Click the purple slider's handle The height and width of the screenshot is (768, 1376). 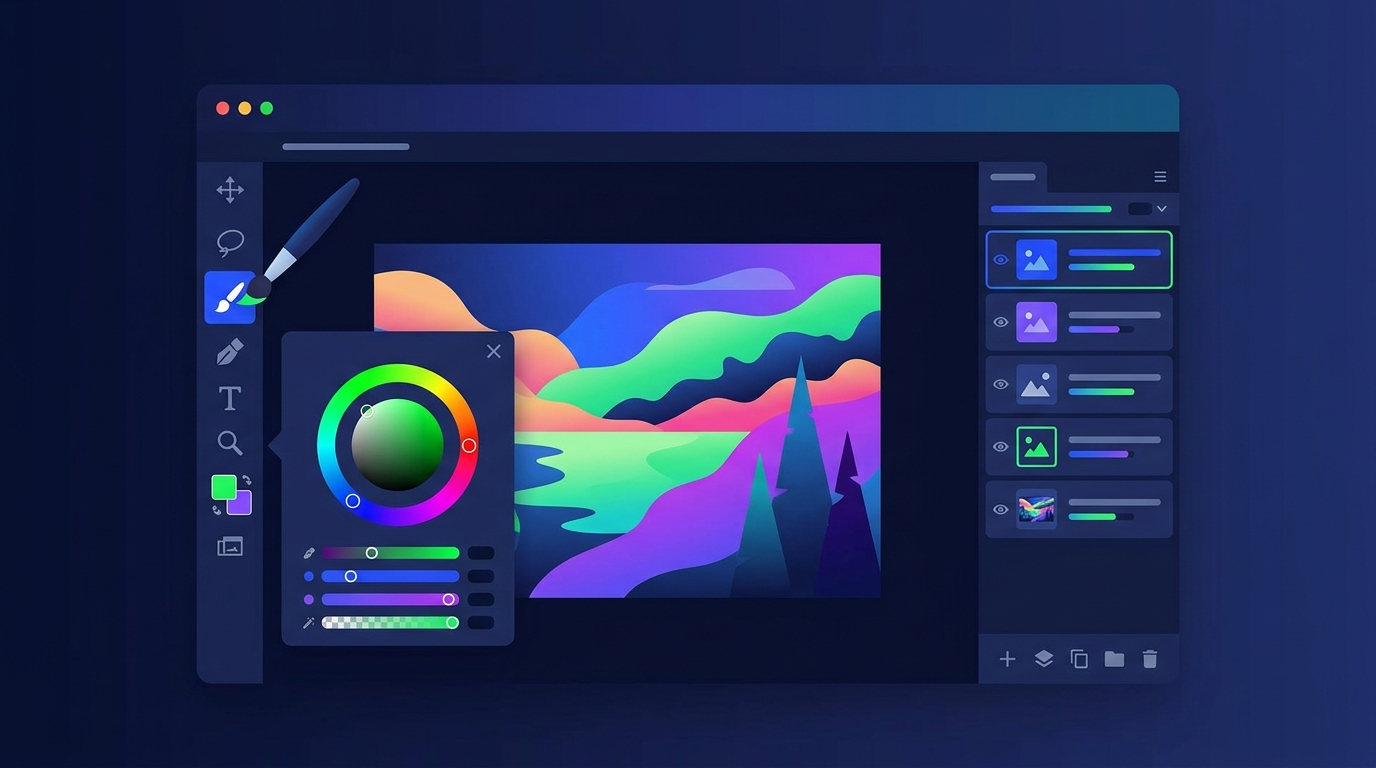449,600
